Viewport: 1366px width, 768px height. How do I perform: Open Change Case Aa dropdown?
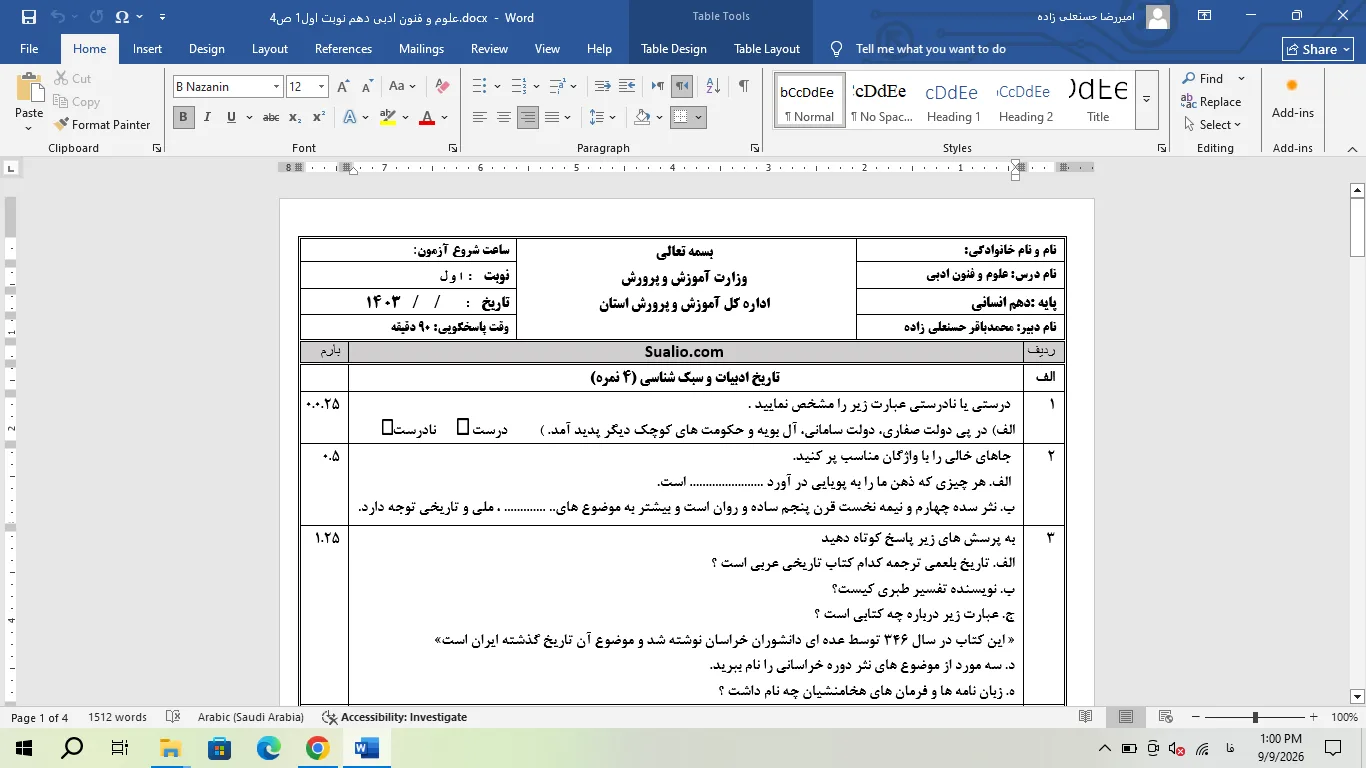(402, 87)
